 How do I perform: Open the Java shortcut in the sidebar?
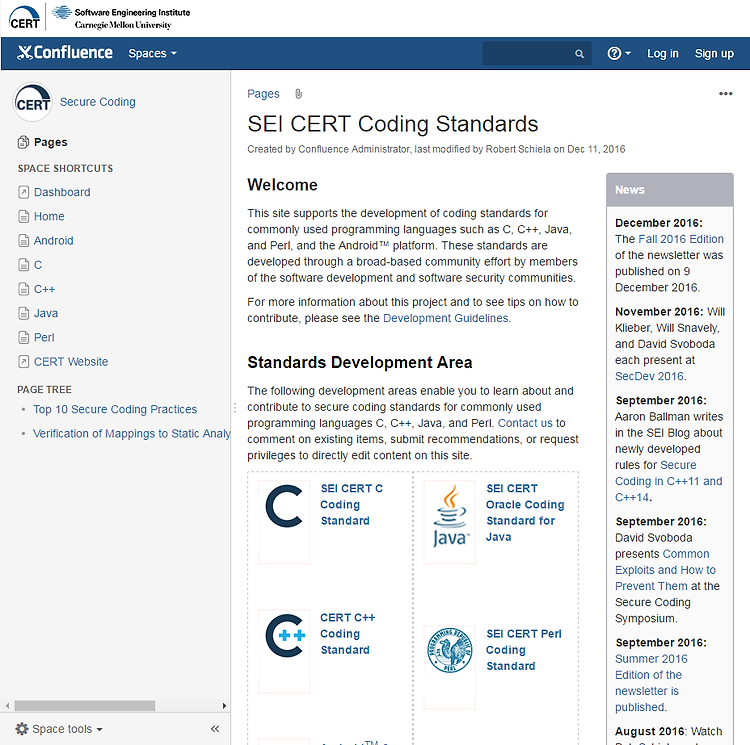click(46, 313)
